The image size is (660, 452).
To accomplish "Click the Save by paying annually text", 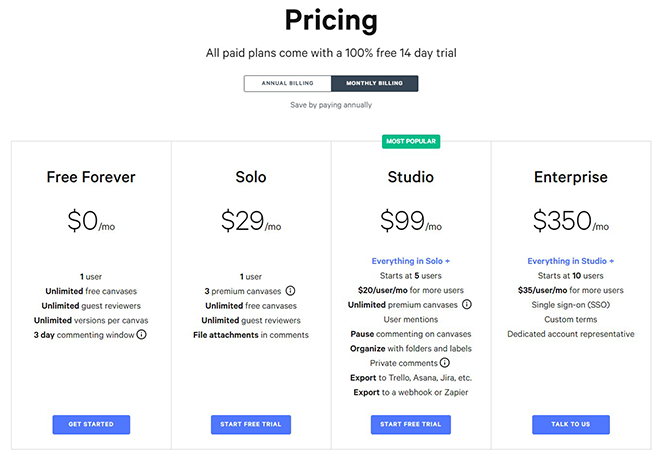I will point(331,105).
